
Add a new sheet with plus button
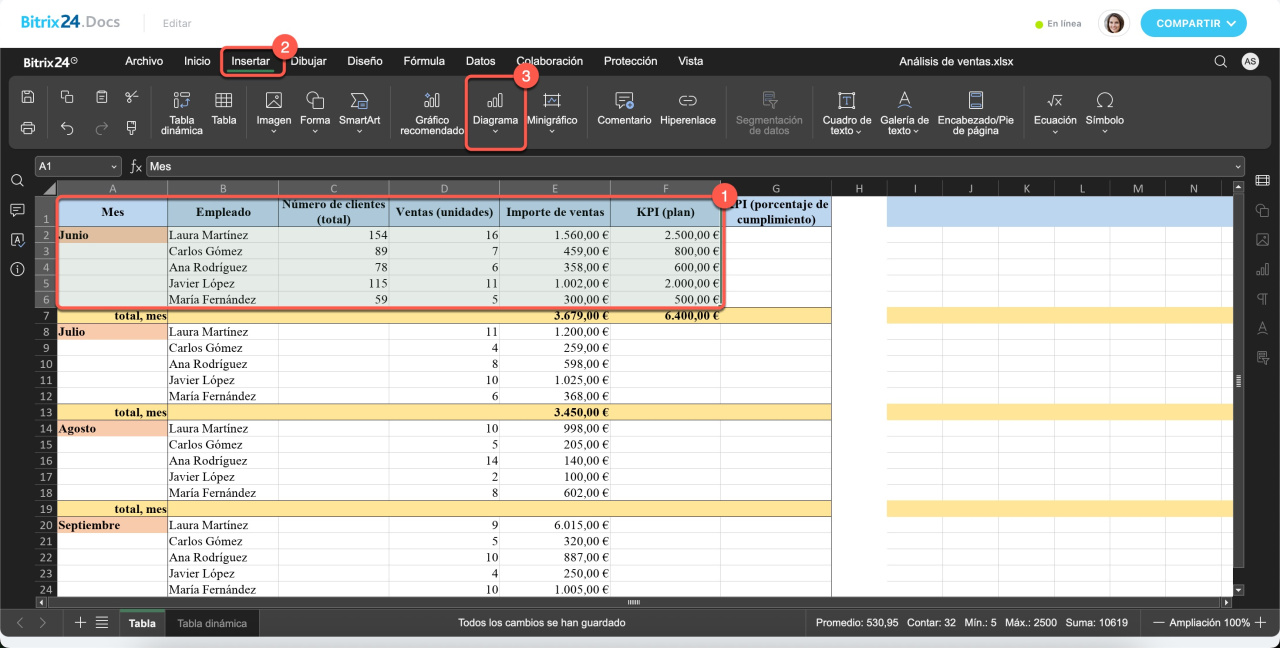tap(81, 623)
